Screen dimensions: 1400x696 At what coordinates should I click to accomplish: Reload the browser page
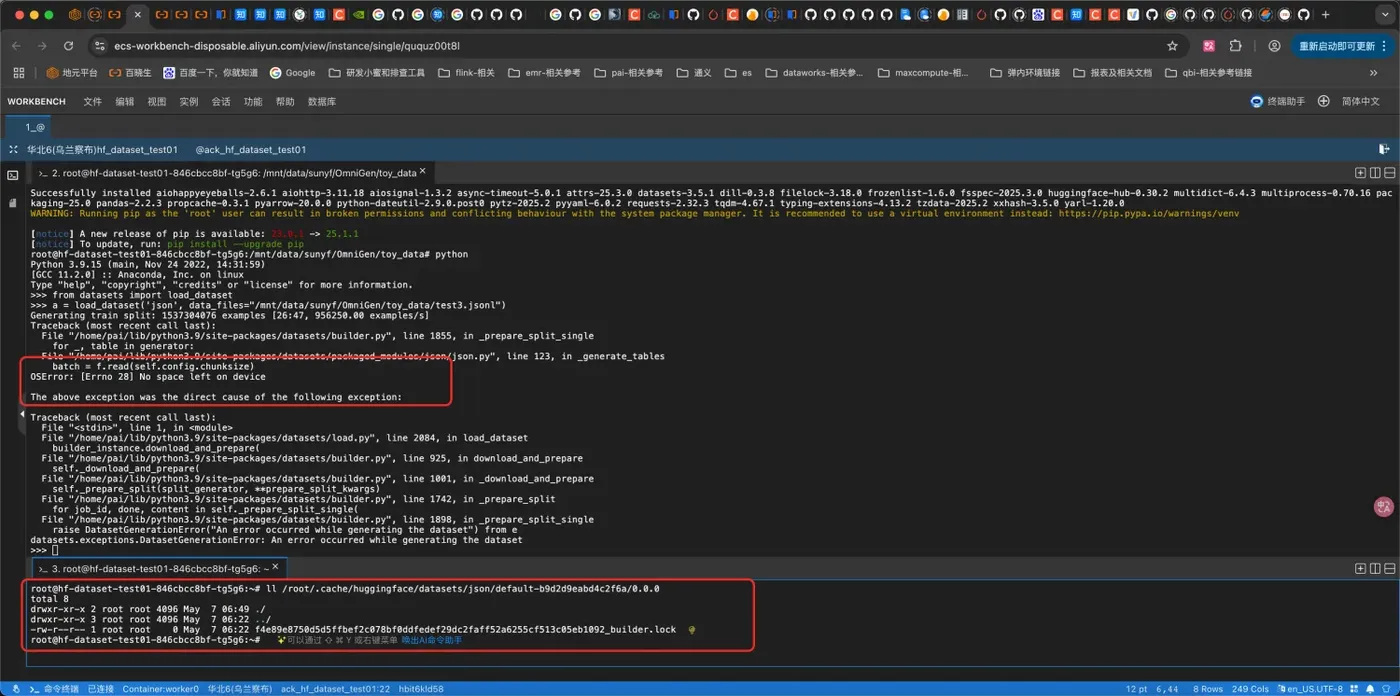click(x=68, y=46)
